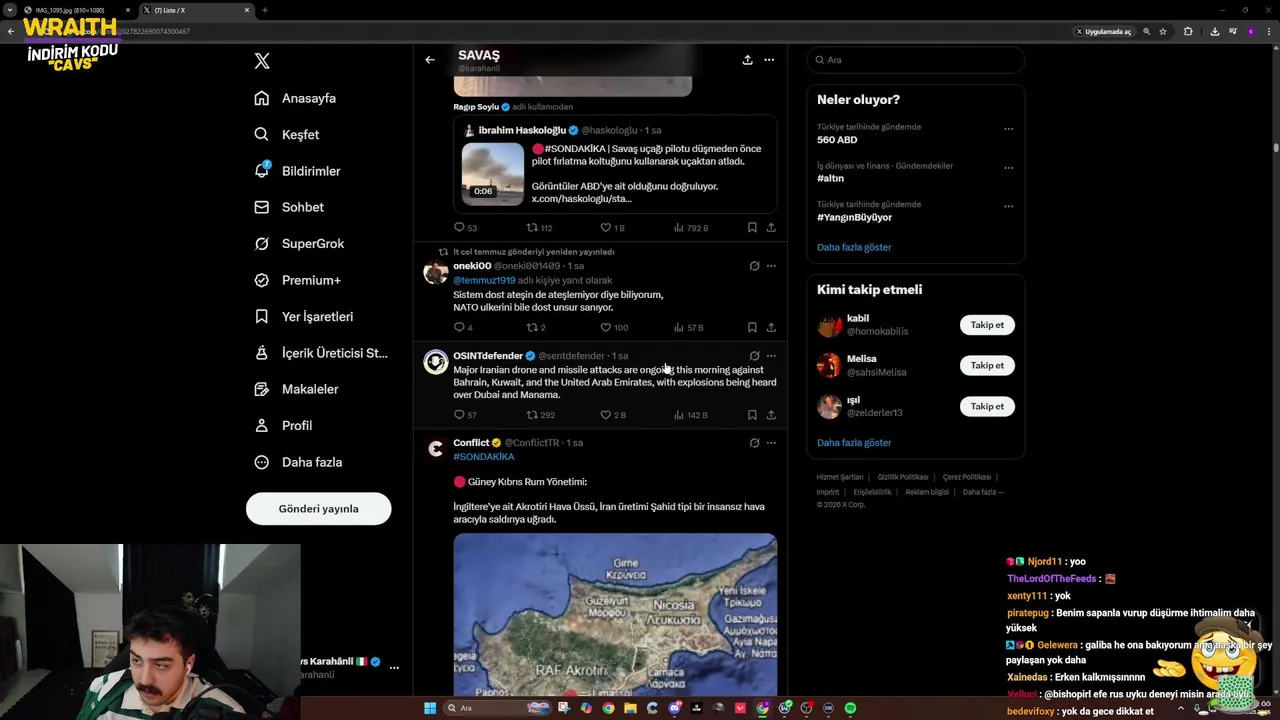Follow Melisa with Takip et
Viewport: 1280px width, 720px height.
click(x=987, y=365)
